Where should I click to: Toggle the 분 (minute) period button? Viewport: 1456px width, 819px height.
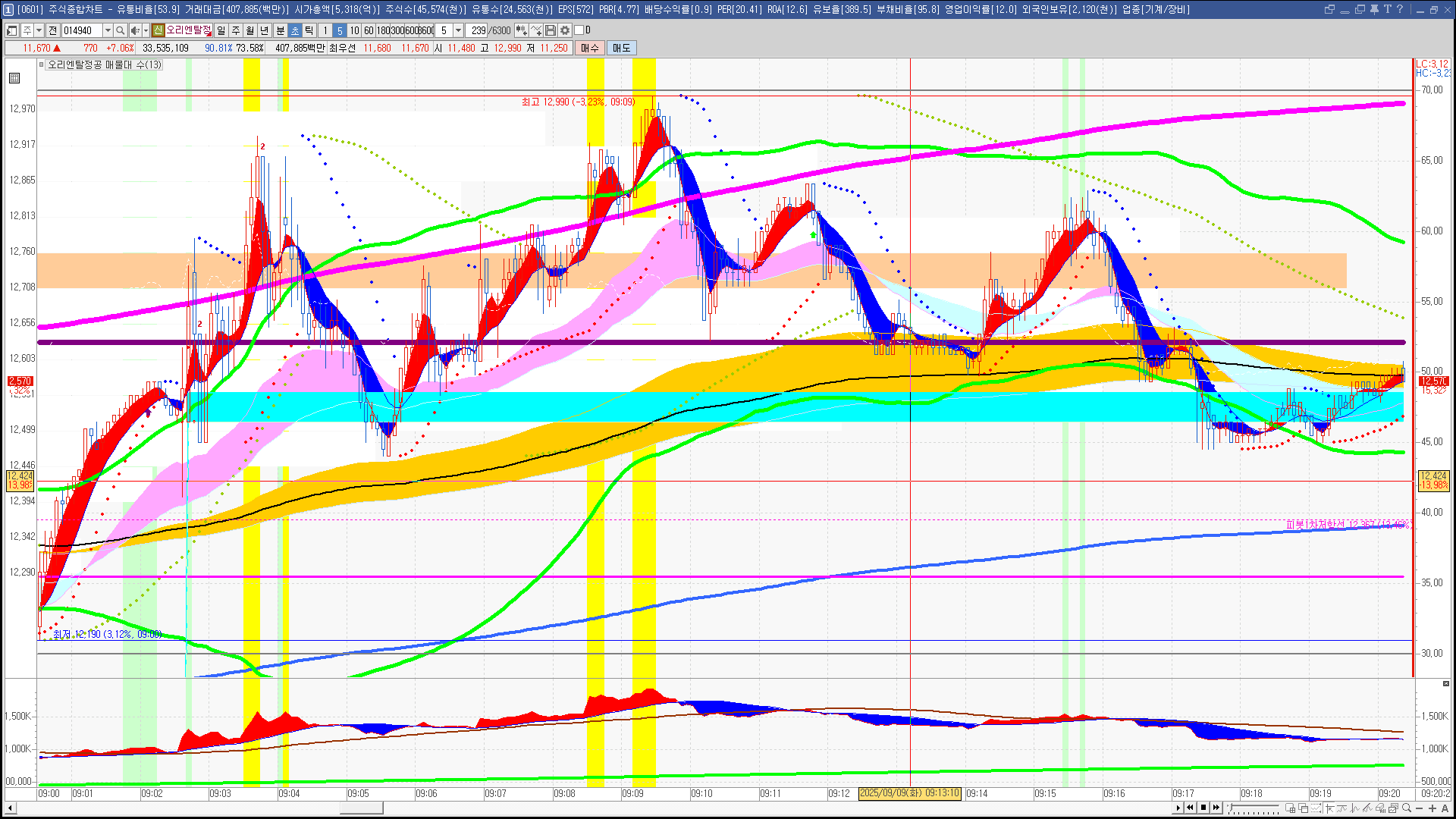[280, 30]
